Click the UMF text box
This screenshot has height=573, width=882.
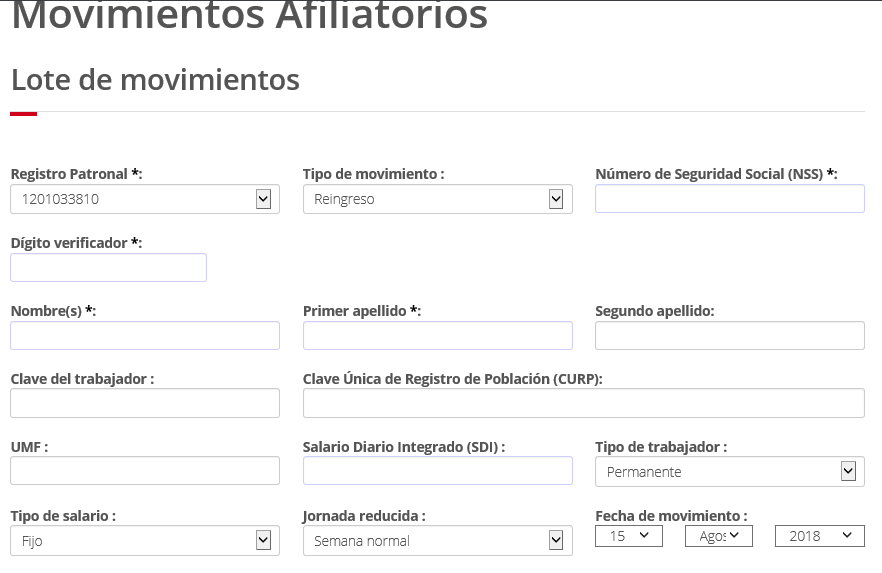pos(145,471)
